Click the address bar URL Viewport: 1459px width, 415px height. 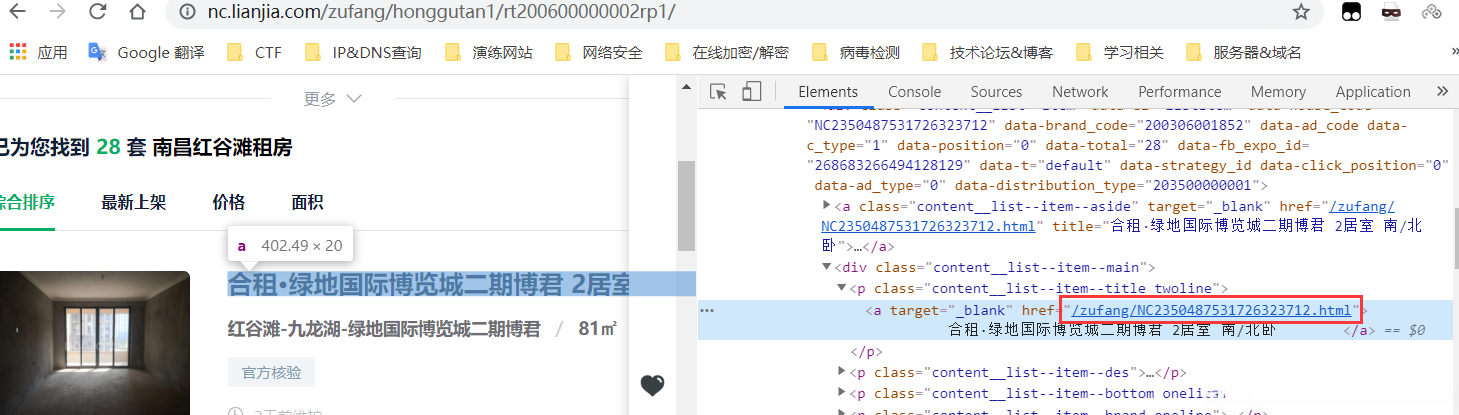click(x=441, y=12)
